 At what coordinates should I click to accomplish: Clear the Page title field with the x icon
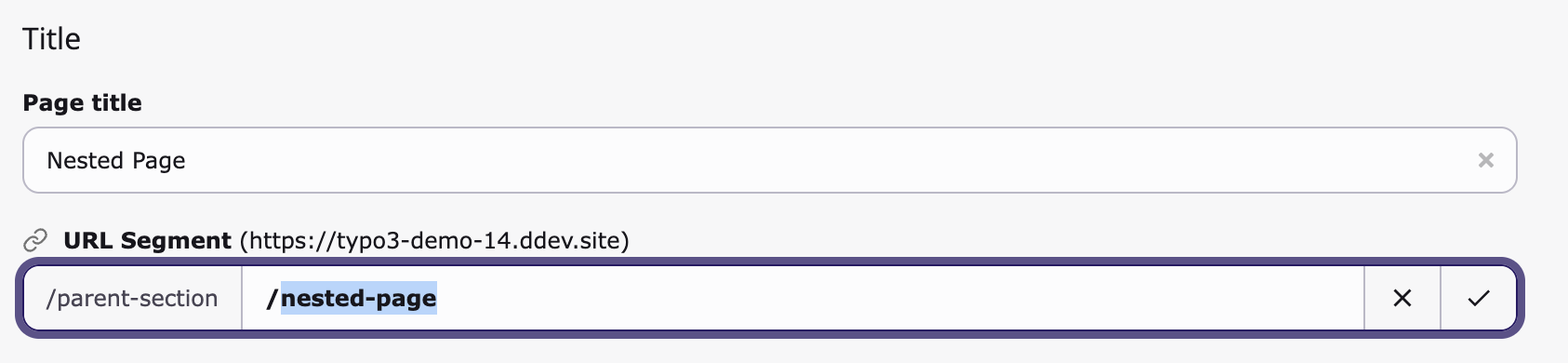pyautogui.click(x=1485, y=160)
